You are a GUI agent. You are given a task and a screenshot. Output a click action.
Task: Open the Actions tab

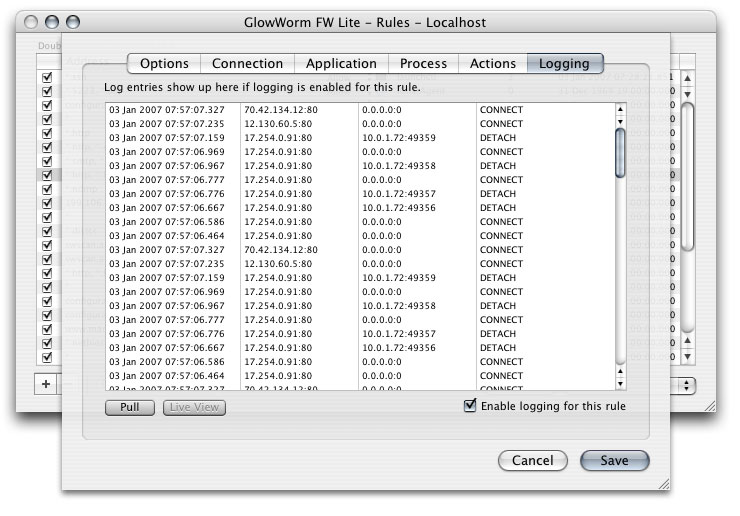pos(493,63)
